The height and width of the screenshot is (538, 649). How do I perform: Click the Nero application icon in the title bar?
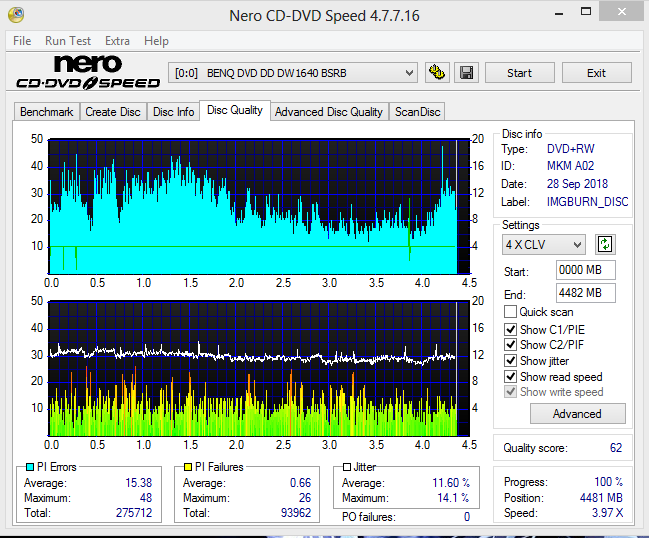click(16, 15)
